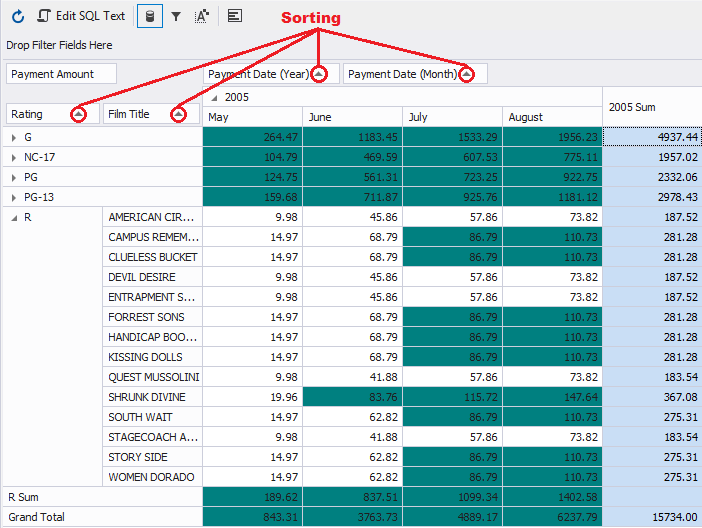Viewport: 702px width, 528px height.
Task: Expand the PG rating row
Action: click(x=14, y=177)
